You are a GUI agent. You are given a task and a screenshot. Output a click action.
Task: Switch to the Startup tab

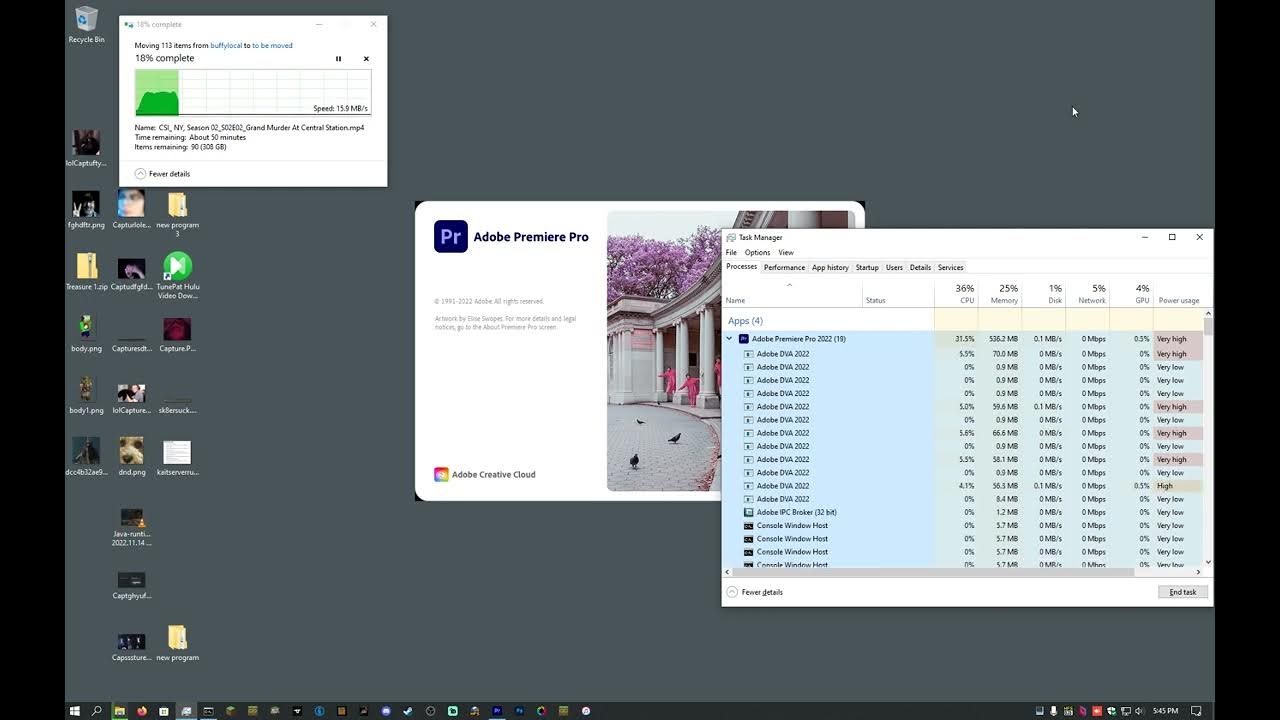[x=867, y=267]
